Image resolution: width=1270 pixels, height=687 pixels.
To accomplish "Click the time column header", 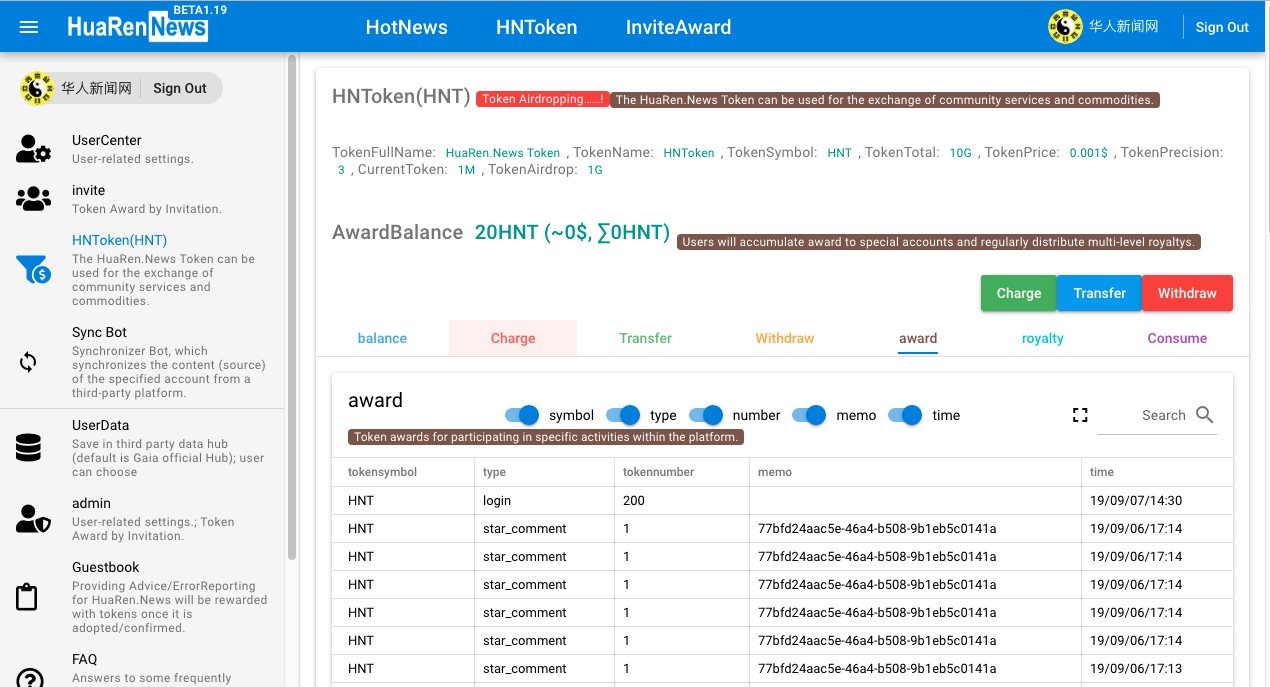I will coord(1157,472).
